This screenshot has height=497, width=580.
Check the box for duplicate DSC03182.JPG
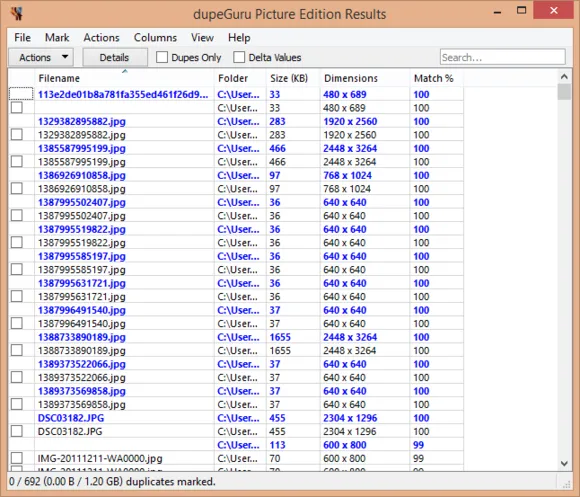[x=17, y=431]
